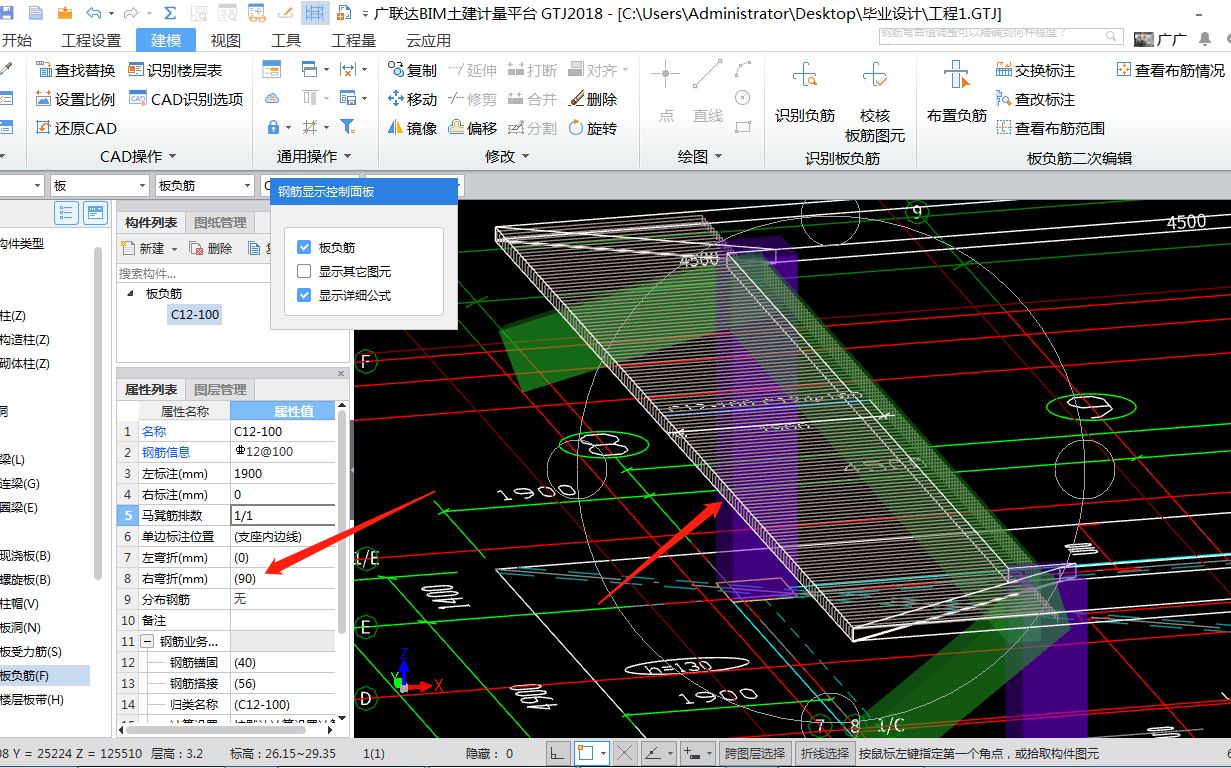Switch to the 工程设置 ribbon tab
This screenshot has width=1231, height=768.
[x=91, y=40]
